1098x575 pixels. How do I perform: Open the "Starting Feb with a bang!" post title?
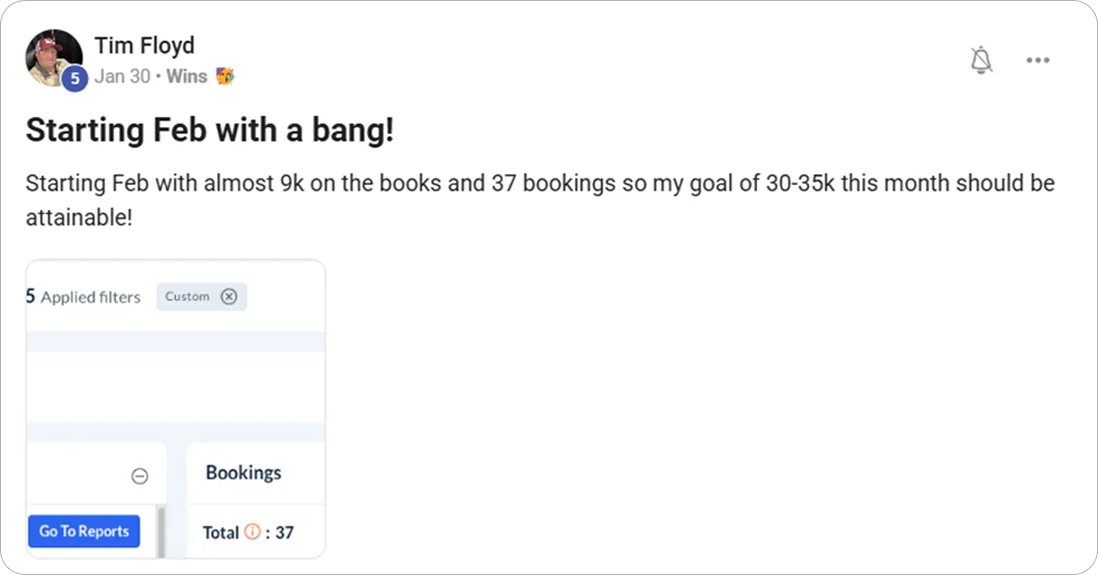click(x=210, y=131)
